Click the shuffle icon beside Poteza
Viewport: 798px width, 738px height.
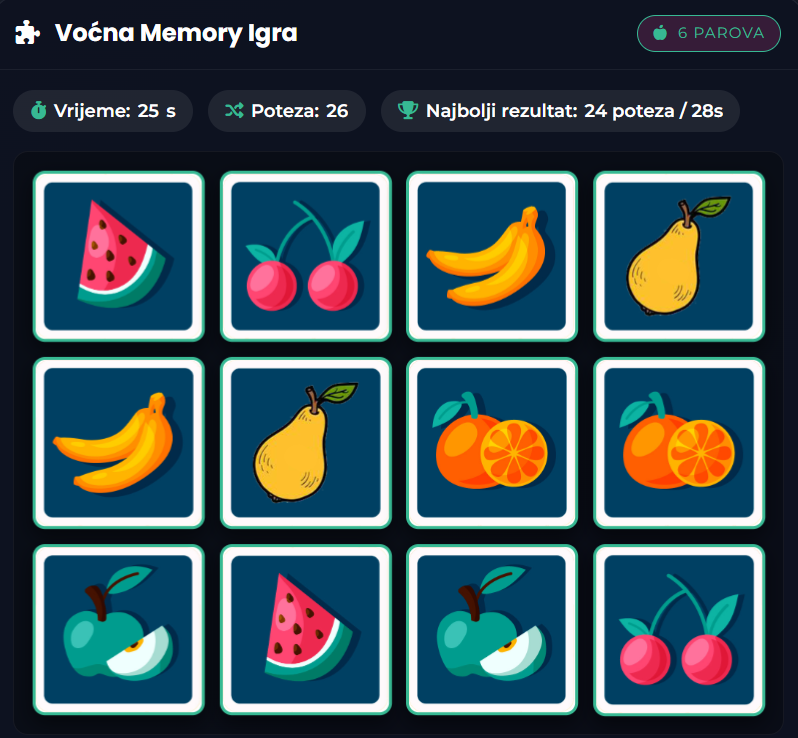click(234, 111)
